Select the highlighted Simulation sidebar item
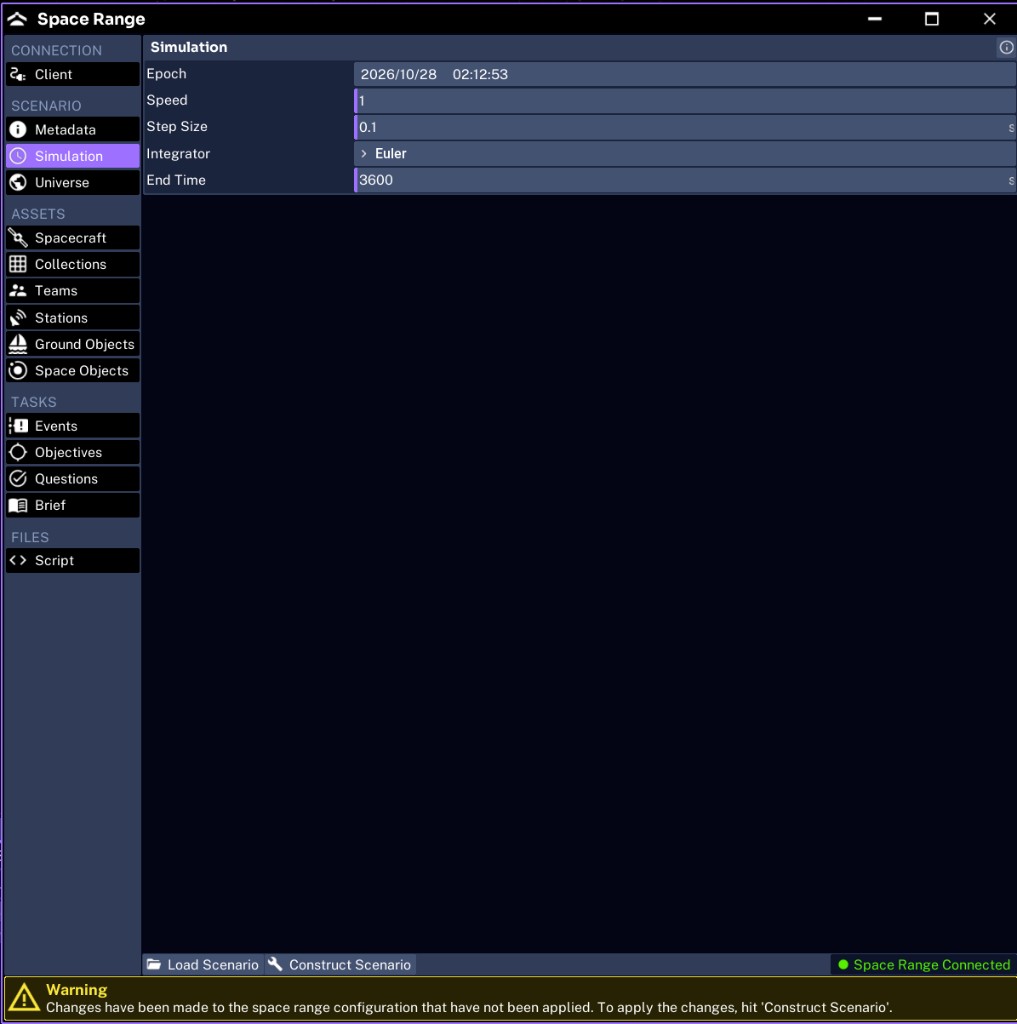Image resolution: width=1017 pixels, height=1024 pixels. pos(73,156)
